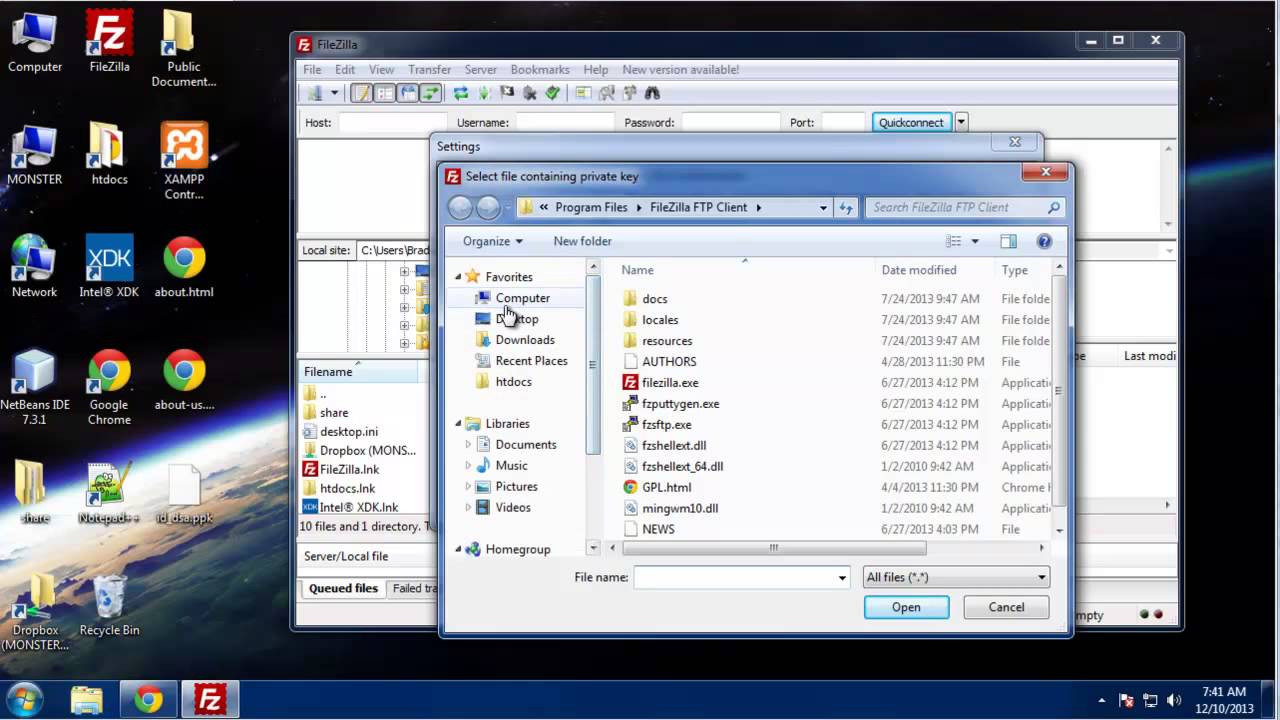Screen dimensions: 1280x720
Task: Expand the Documents library node
Action: (x=468, y=445)
